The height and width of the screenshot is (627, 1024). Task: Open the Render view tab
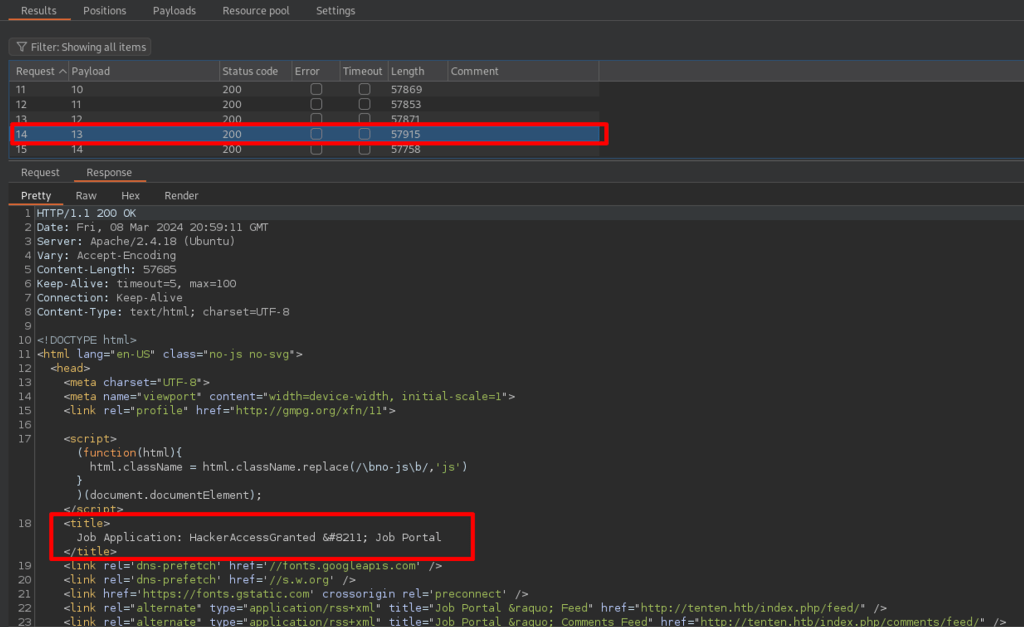click(x=181, y=196)
